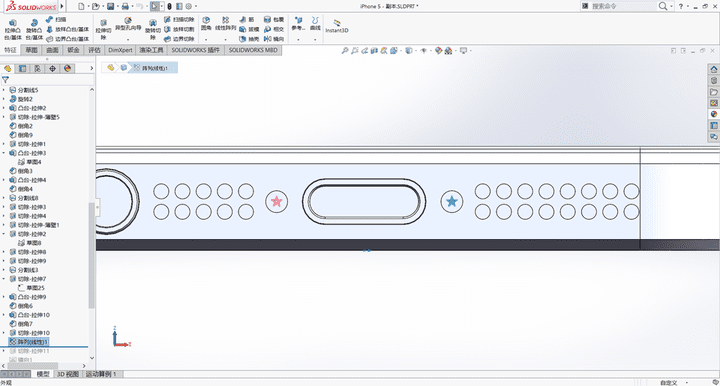This screenshot has height=386, width=720.
Task: Toggle the Instant3D button
Action: 337,26
